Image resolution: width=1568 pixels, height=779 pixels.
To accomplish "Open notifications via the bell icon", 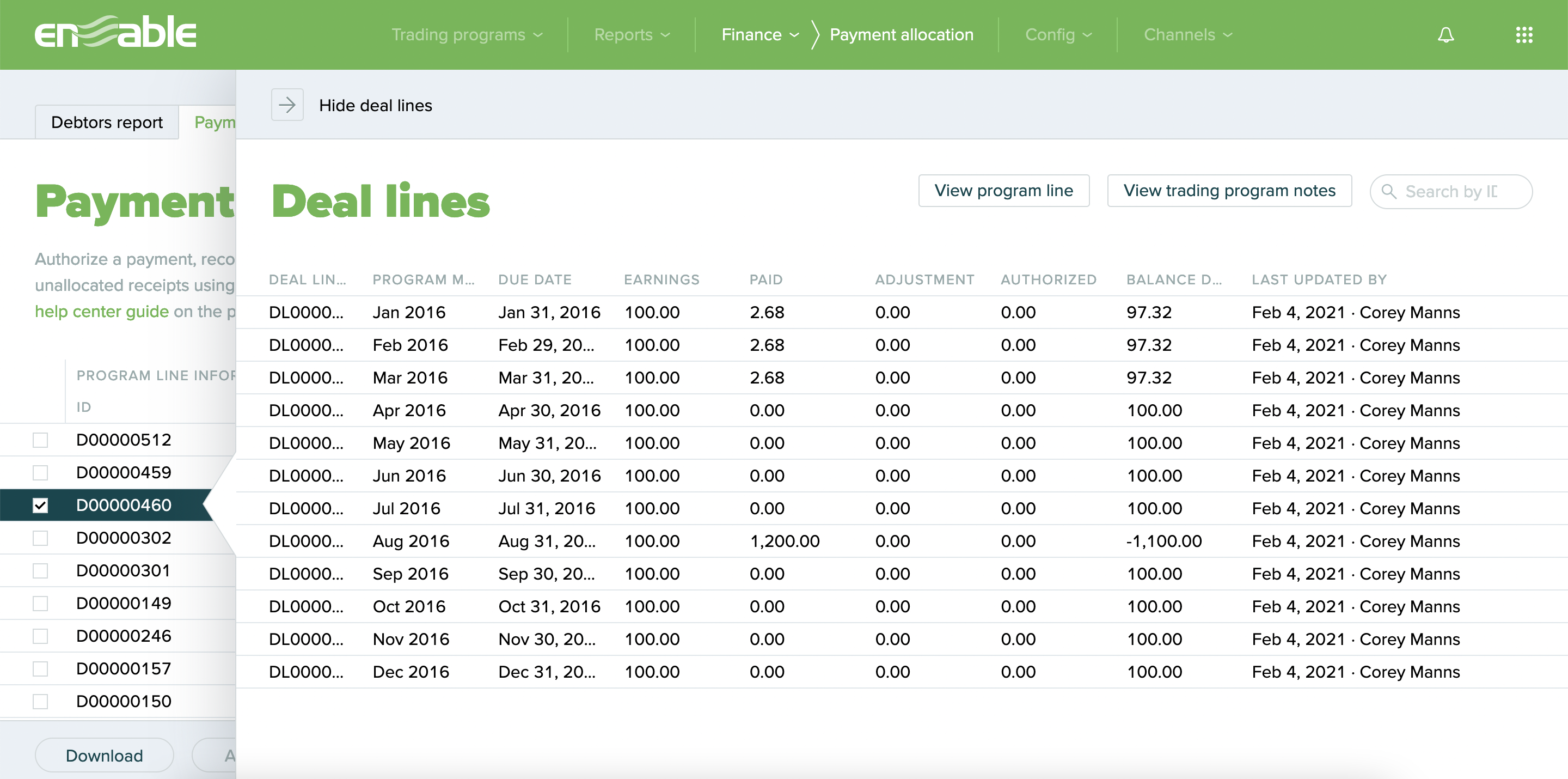I will [1446, 35].
